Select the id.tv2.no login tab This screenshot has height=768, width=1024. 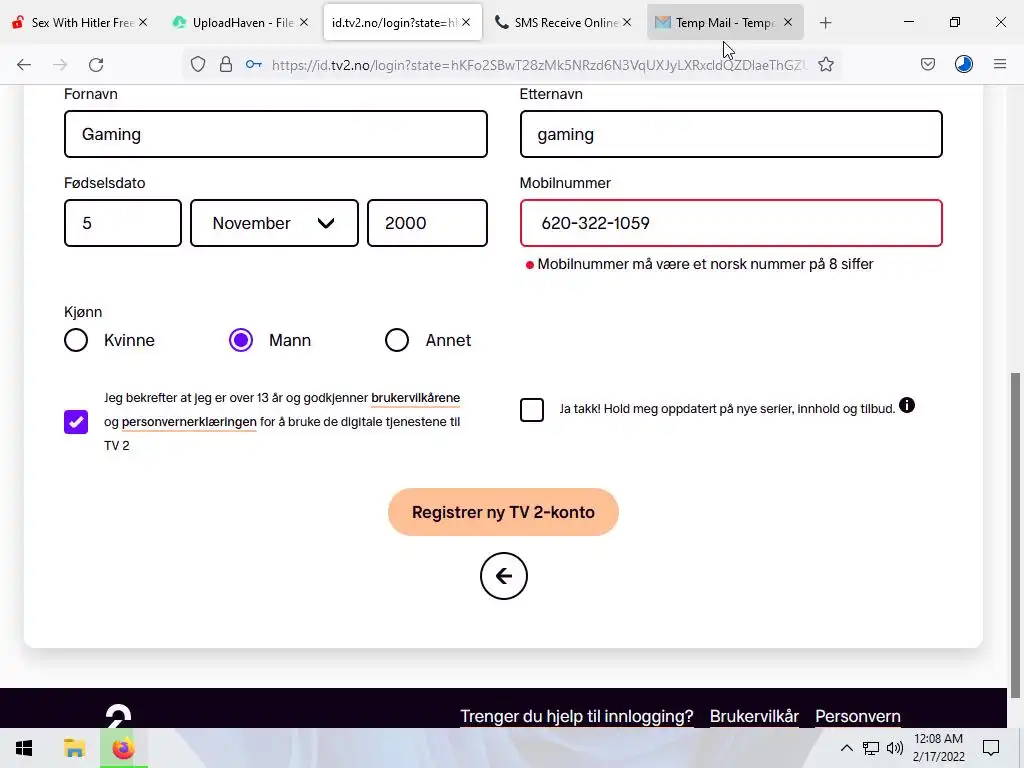(x=402, y=23)
